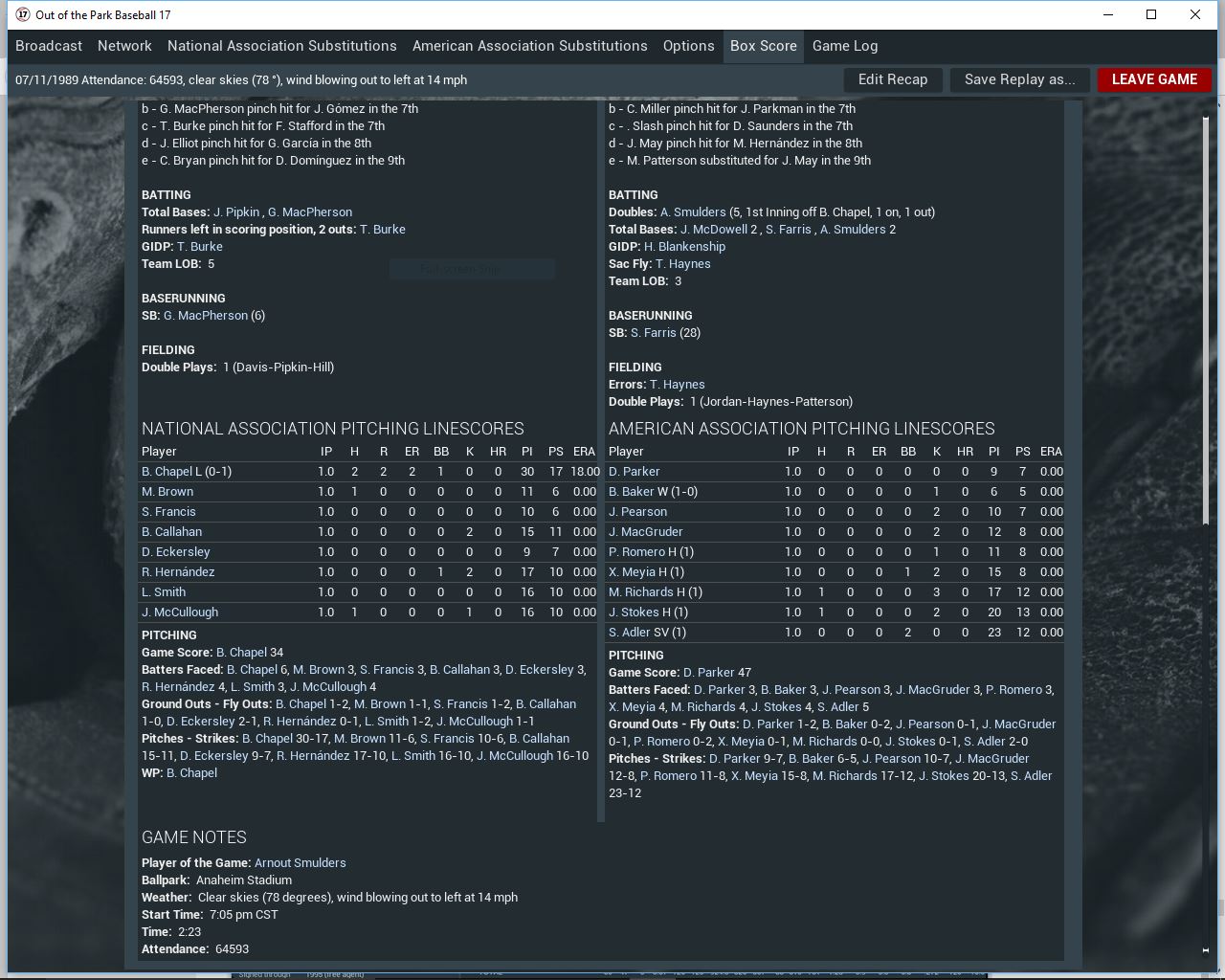1225x980 pixels.
Task: Open B. Chapel in National pitching linescores table
Action: tap(167, 472)
